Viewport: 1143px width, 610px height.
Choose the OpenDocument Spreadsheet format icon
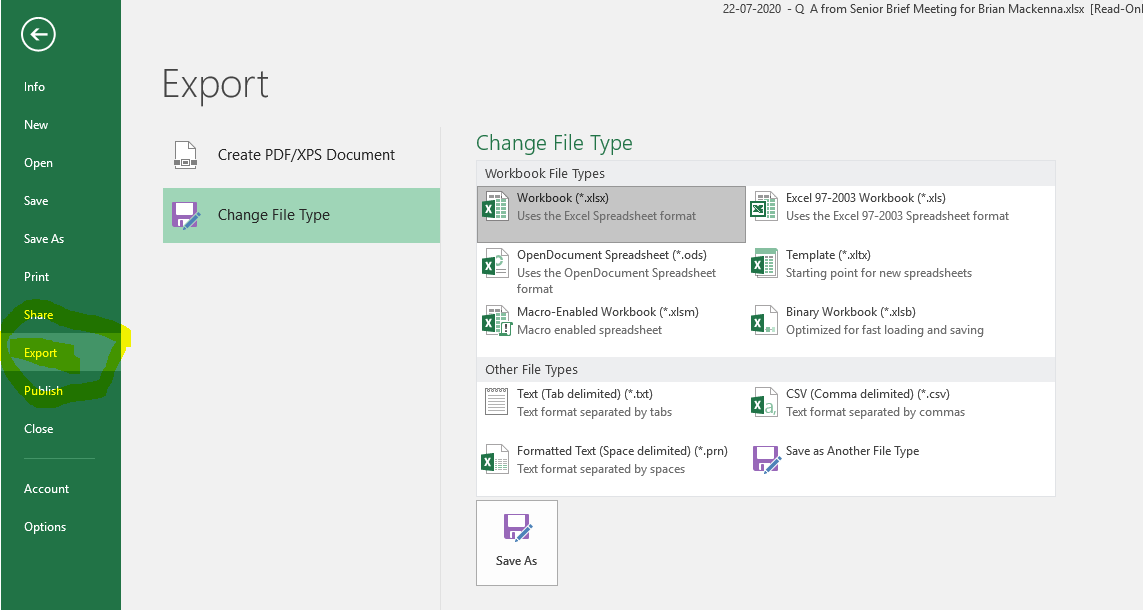[495, 263]
